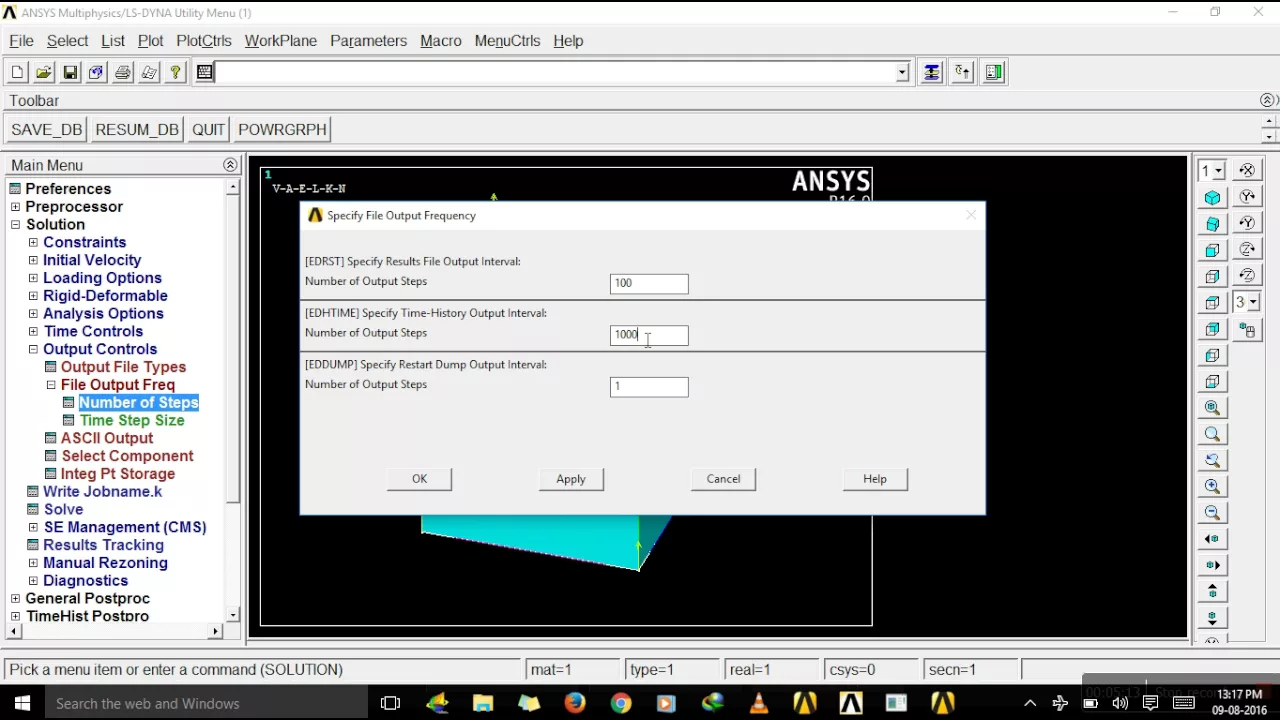
Task: Collapse the Output Controls tree node
Action: 33,349
